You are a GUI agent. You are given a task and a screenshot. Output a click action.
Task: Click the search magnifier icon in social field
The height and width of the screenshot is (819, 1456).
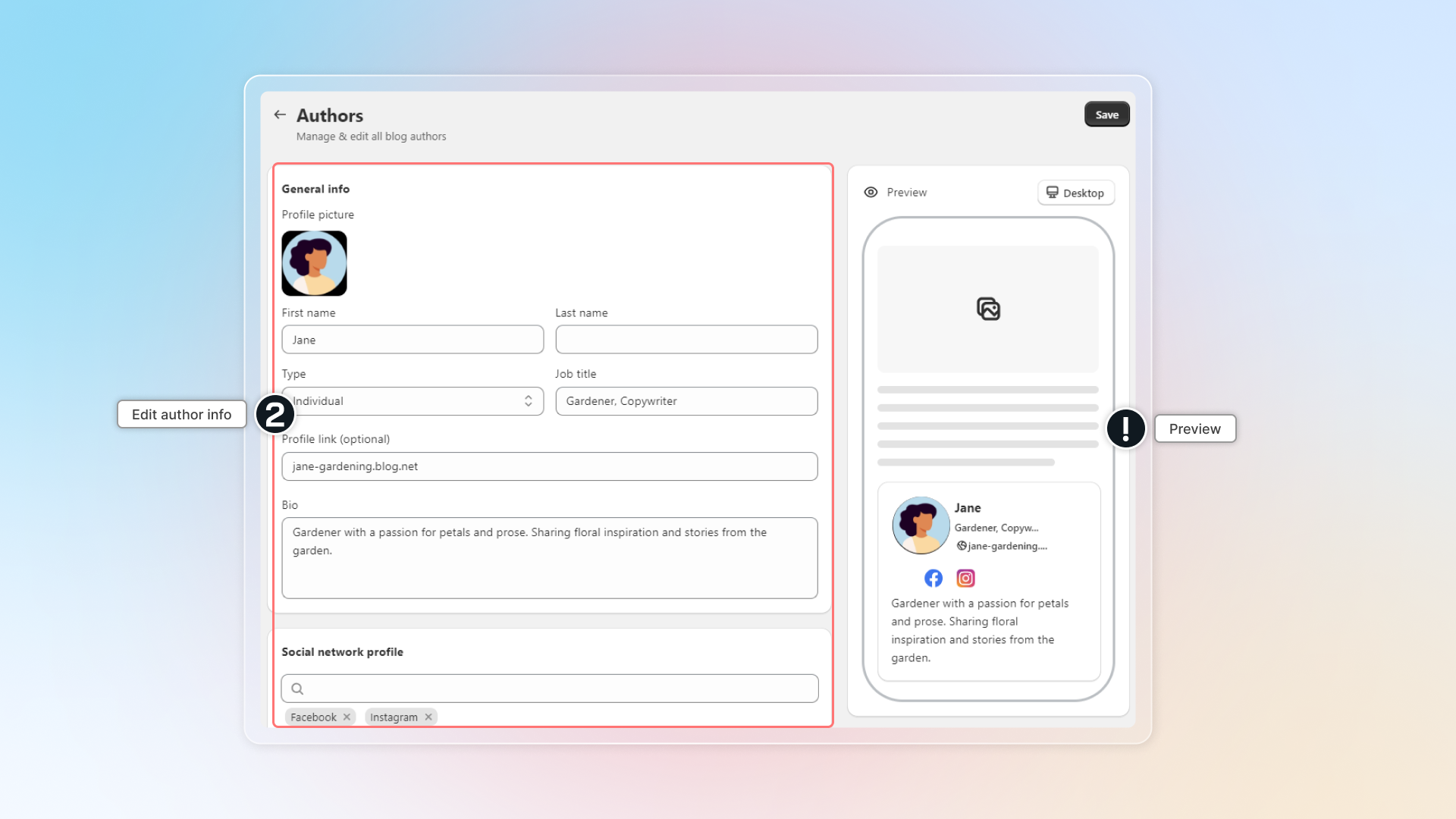click(297, 689)
